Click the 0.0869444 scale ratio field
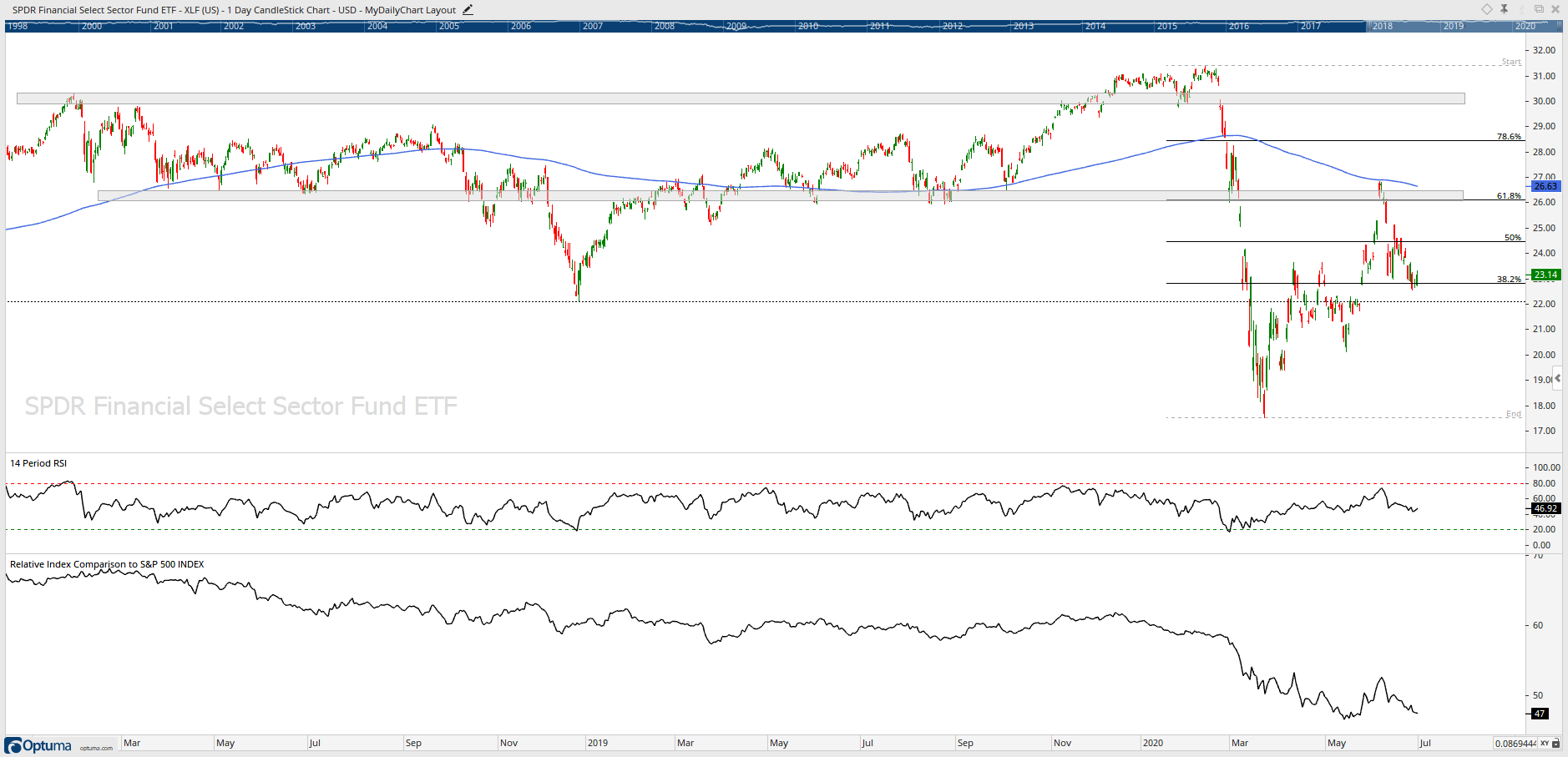 coord(1515,743)
